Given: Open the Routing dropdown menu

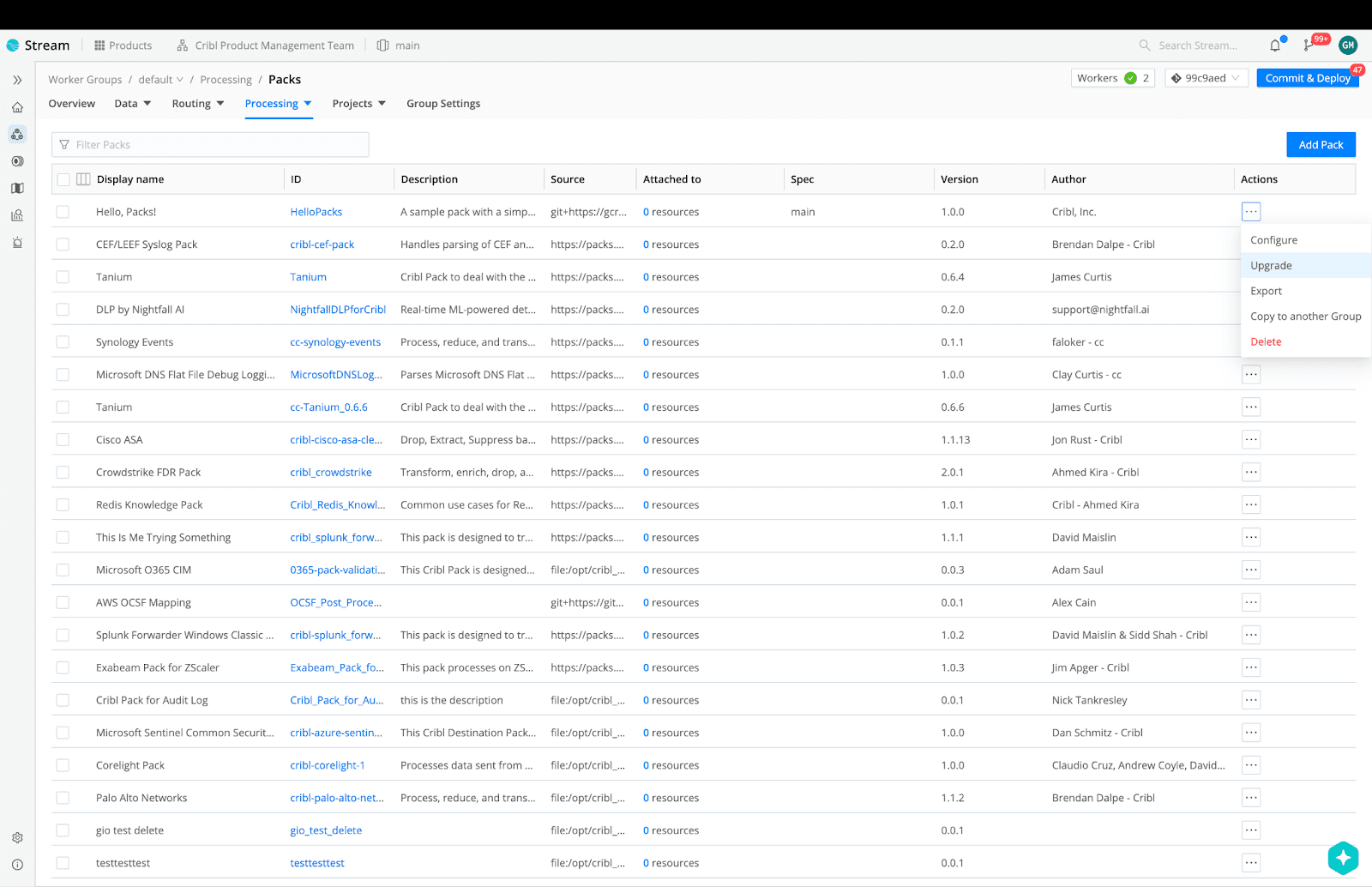Looking at the screenshot, I should pos(197,104).
